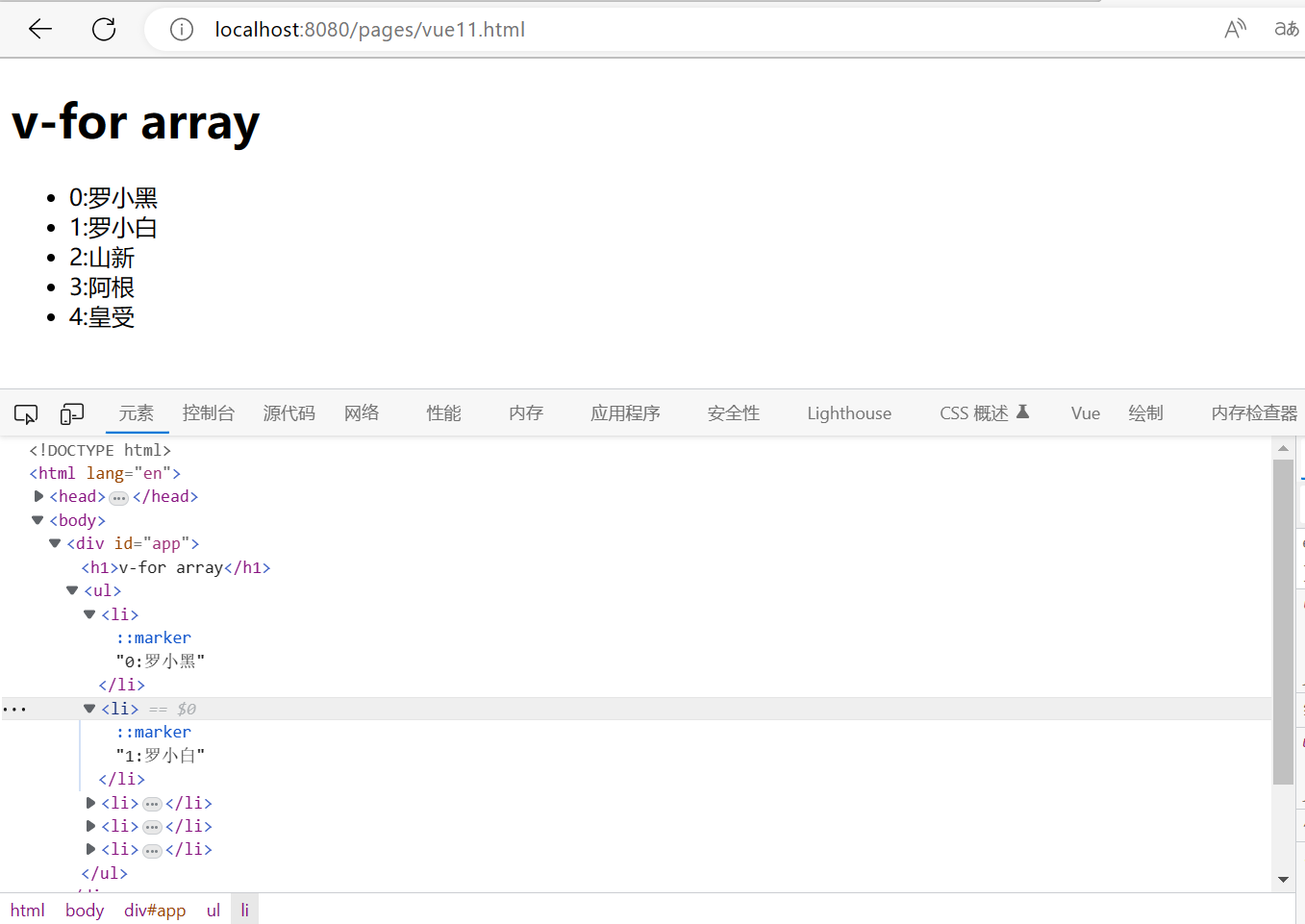
Task: Open the Vue panel tab
Action: point(1085,412)
